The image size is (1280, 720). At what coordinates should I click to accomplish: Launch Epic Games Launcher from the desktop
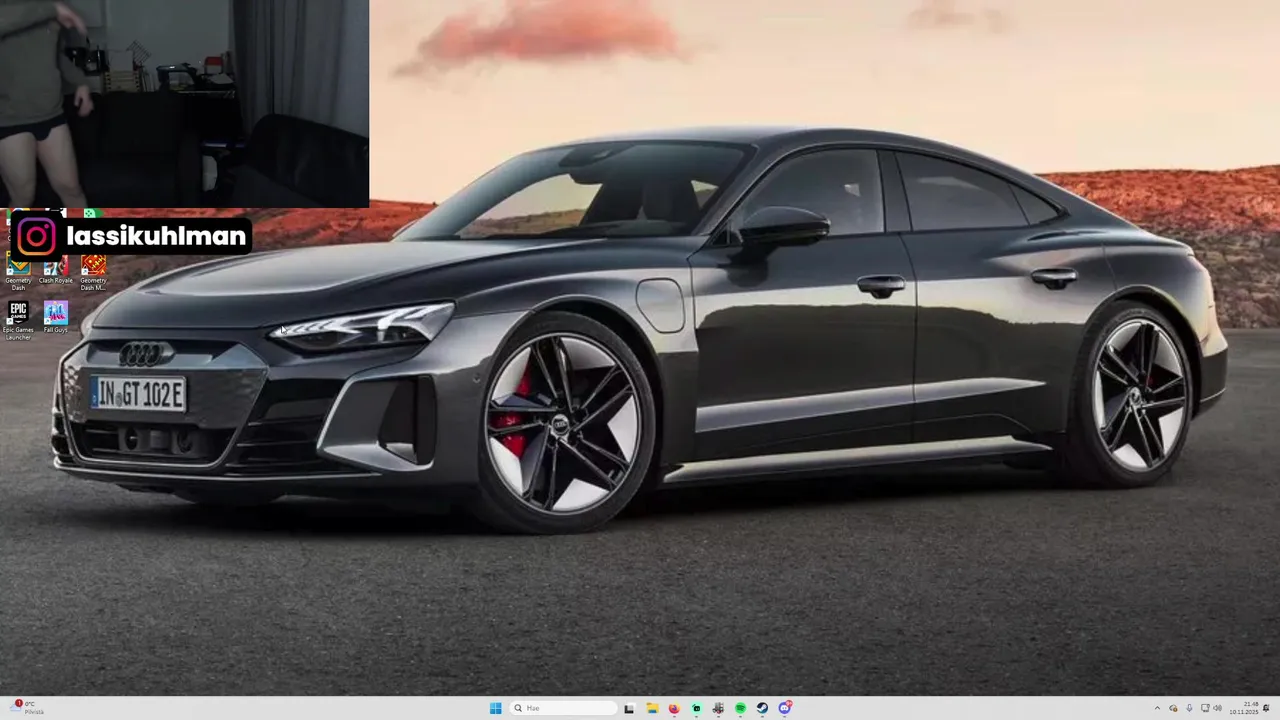pyautogui.click(x=18, y=320)
